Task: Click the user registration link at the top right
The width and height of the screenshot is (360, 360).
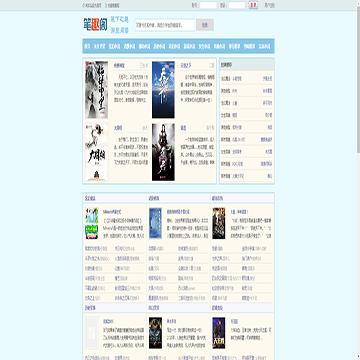Action: (x=269, y=6)
